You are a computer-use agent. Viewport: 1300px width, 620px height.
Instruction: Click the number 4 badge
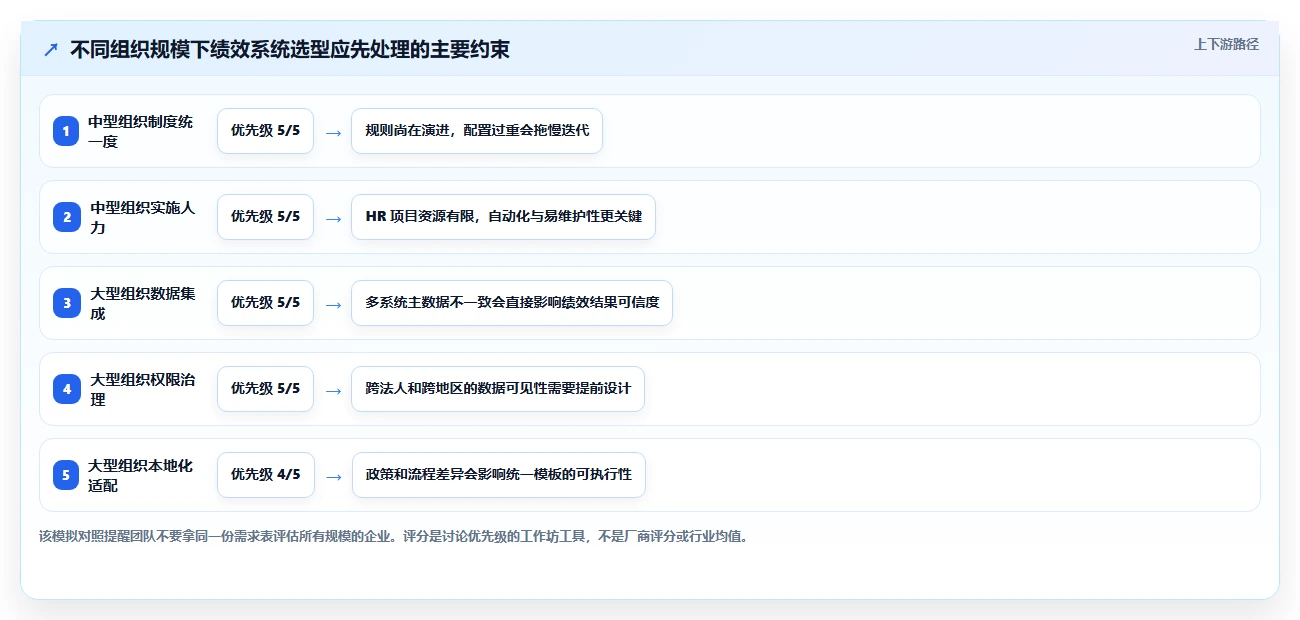pos(66,389)
